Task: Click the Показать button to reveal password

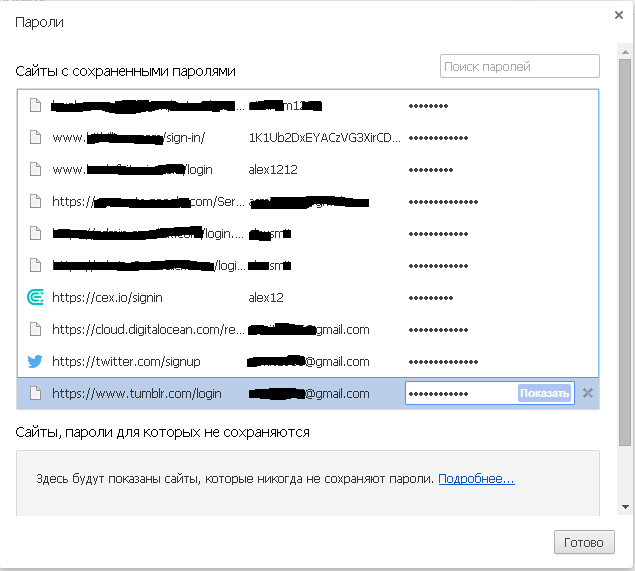Action: 544,393
